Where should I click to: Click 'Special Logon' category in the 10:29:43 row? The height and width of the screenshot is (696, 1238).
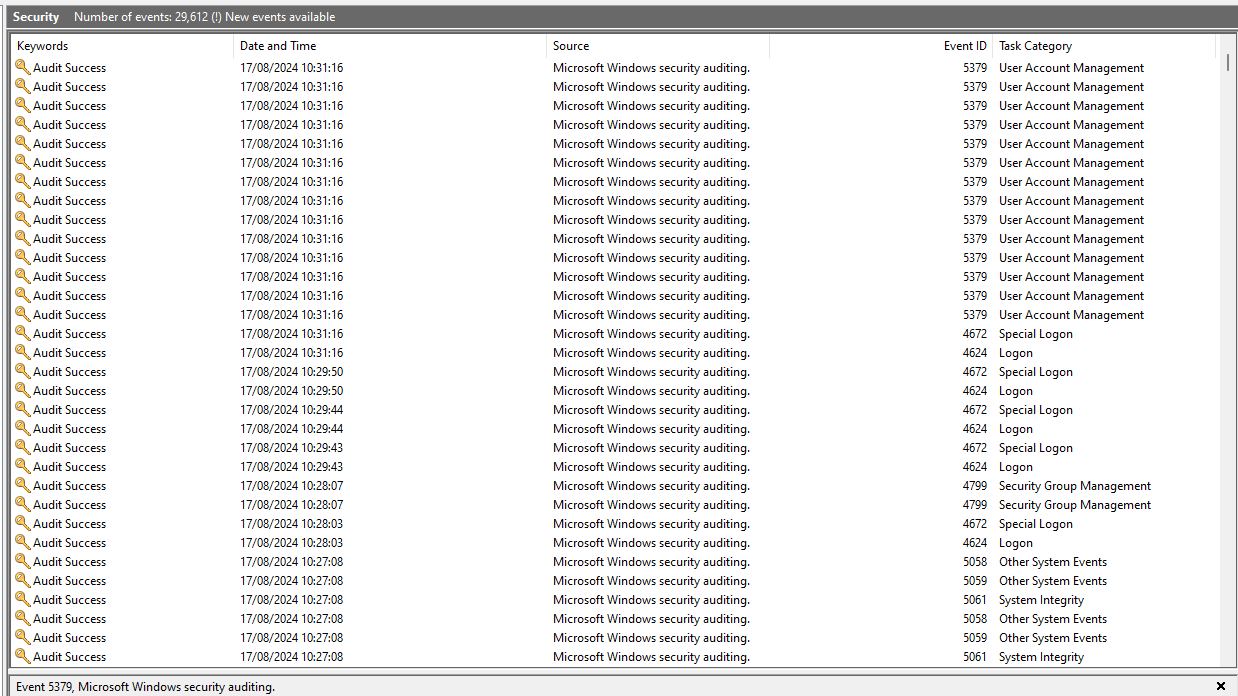coord(1035,448)
